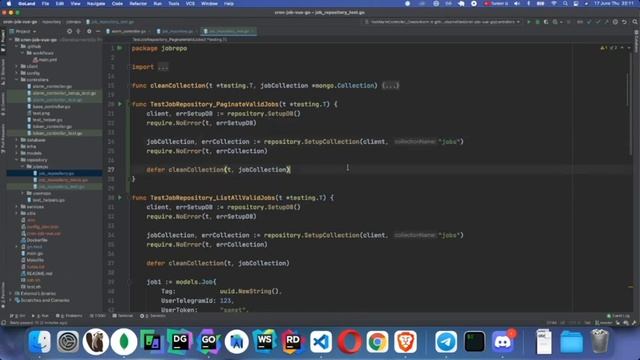Image resolution: width=640 pixels, height=360 pixels.
Task: Open the Problems tool window
Action: pyautogui.click(x=69, y=316)
